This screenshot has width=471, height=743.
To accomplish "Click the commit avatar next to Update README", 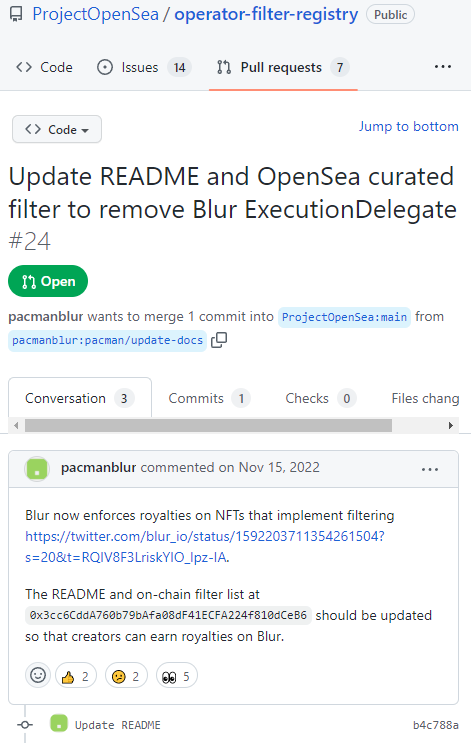I will [x=59, y=724].
